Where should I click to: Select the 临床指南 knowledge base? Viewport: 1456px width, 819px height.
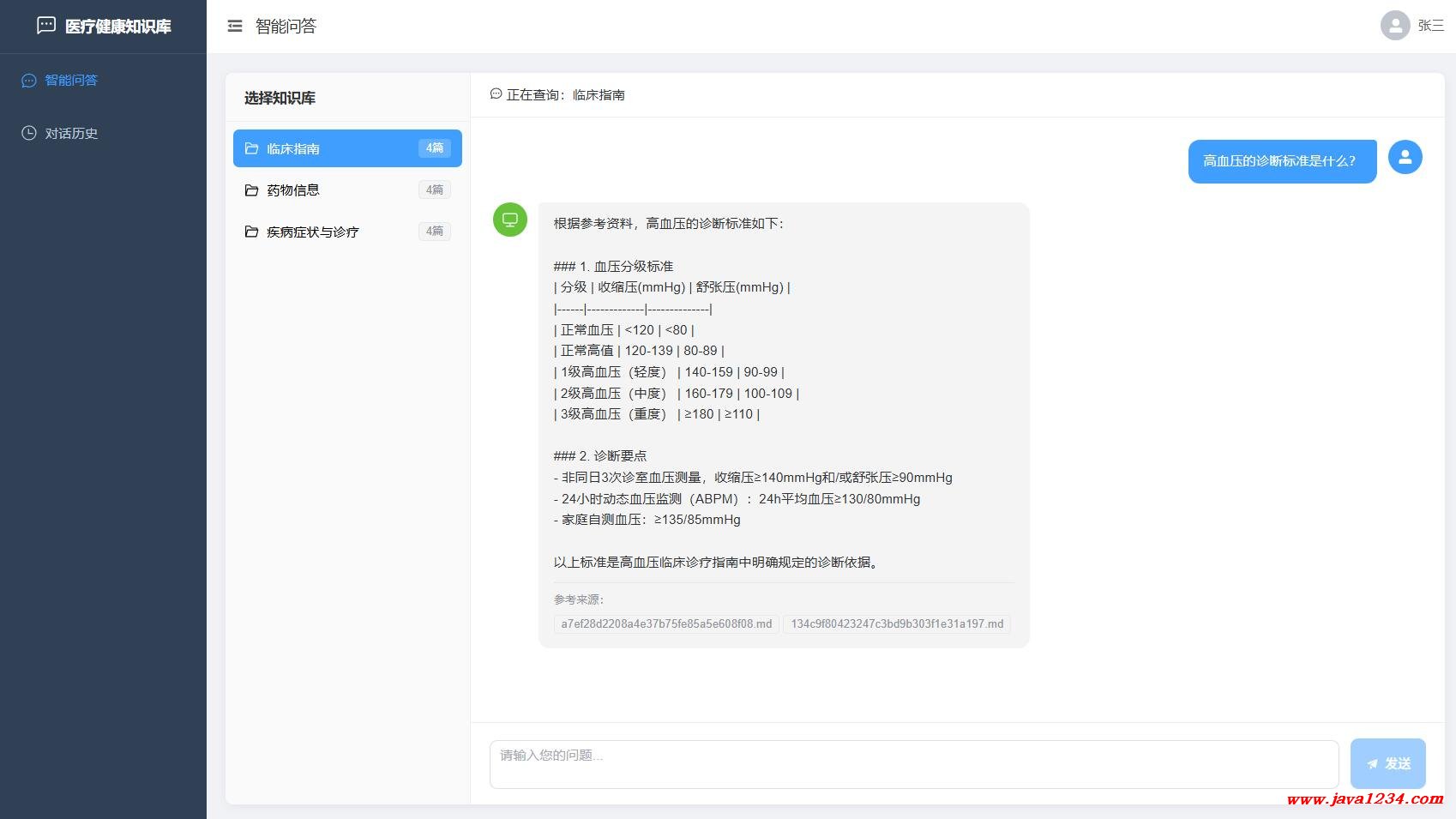click(347, 148)
